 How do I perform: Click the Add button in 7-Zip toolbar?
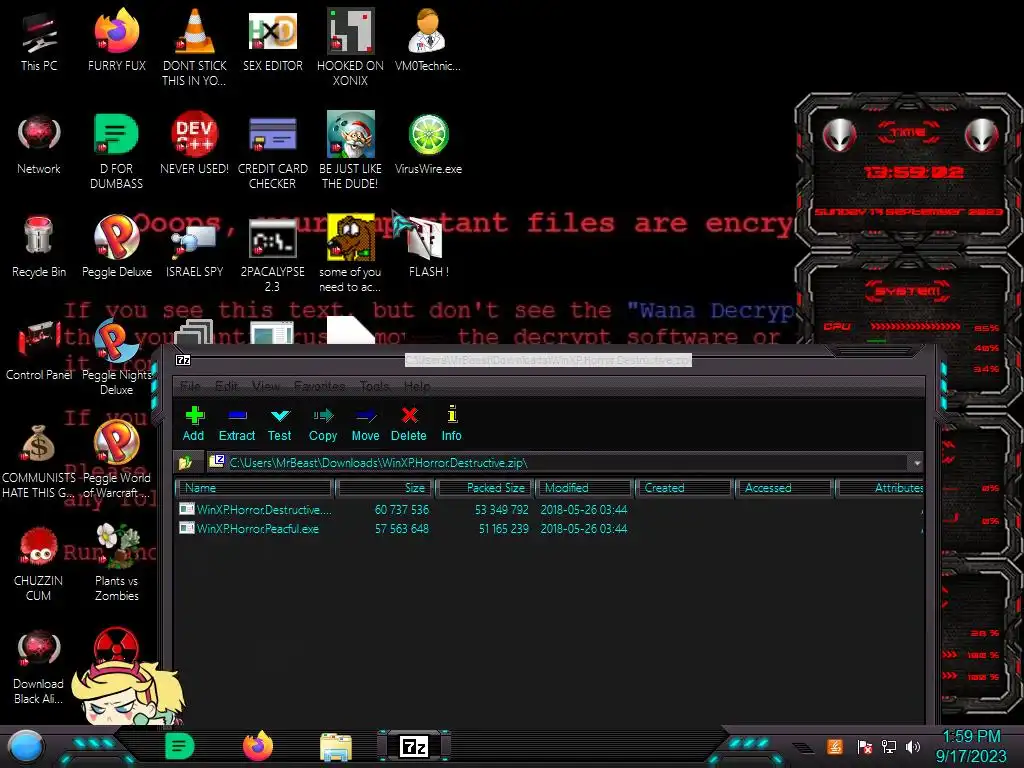(x=193, y=424)
